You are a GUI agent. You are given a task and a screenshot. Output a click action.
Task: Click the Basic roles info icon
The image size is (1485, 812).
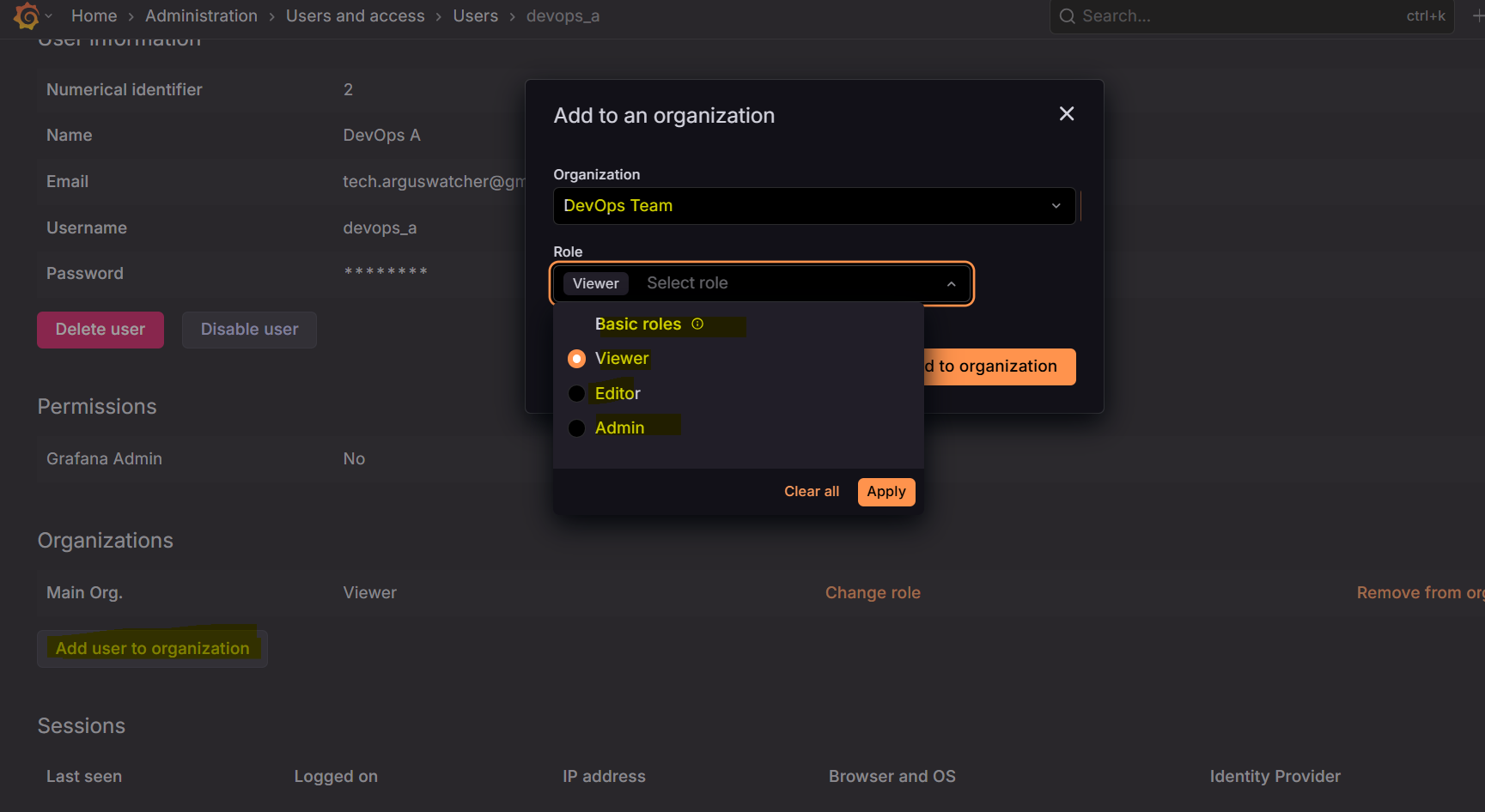(697, 324)
